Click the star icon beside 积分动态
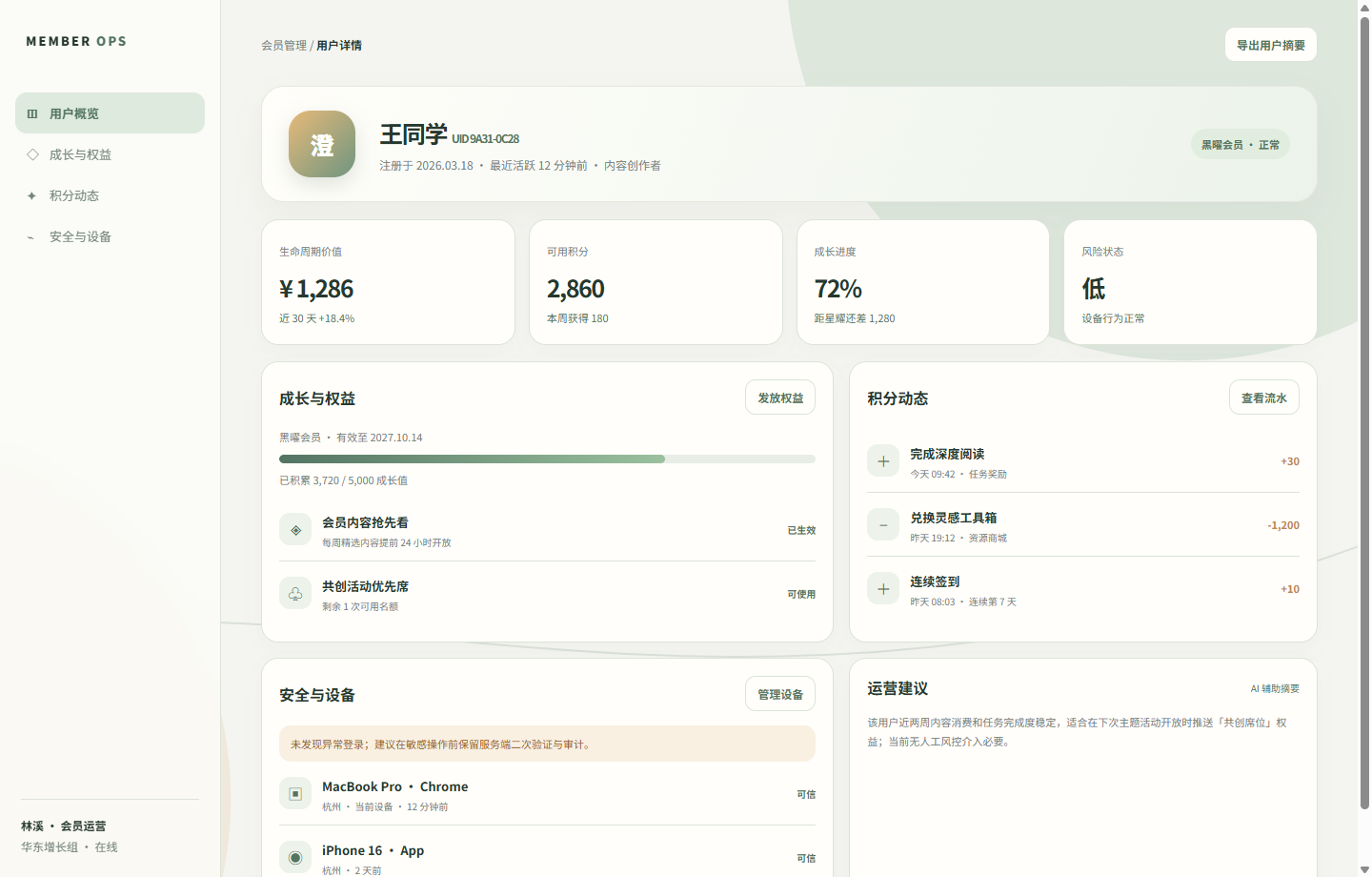 [x=32, y=195]
